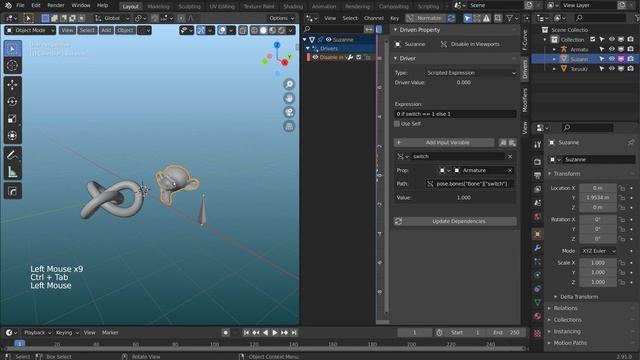Select the Annotate tool
The height and width of the screenshot is (360, 640).
click(x=12, y=155)
